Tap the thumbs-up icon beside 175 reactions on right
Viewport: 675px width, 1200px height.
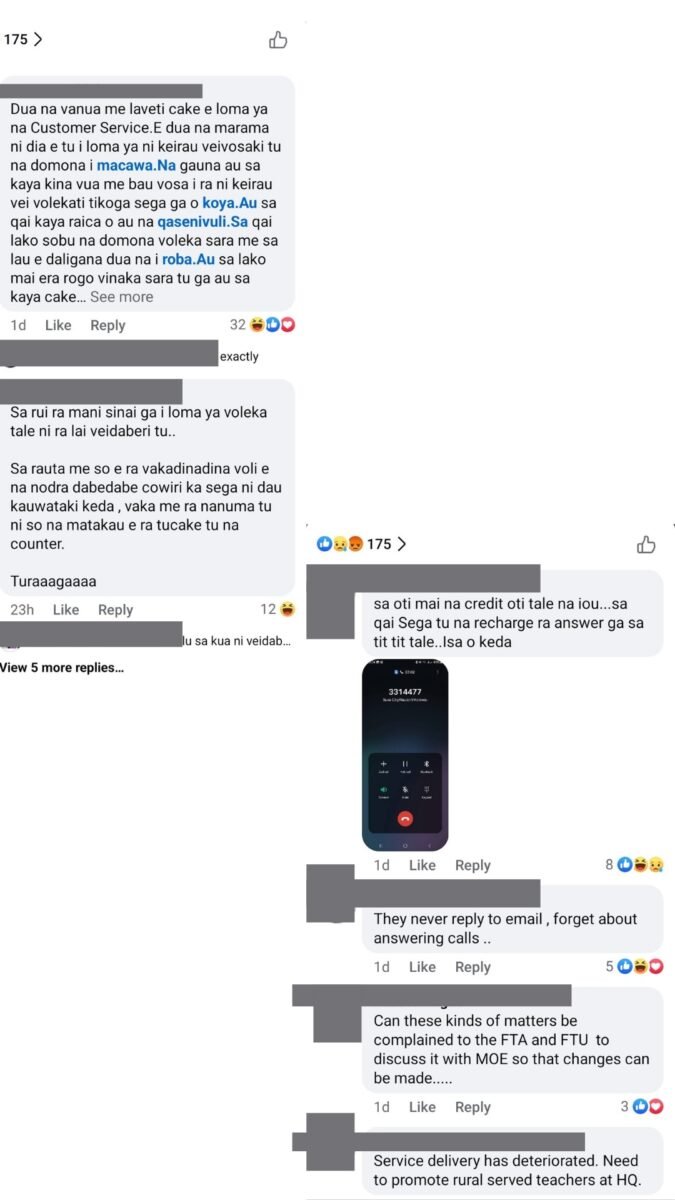646,544
